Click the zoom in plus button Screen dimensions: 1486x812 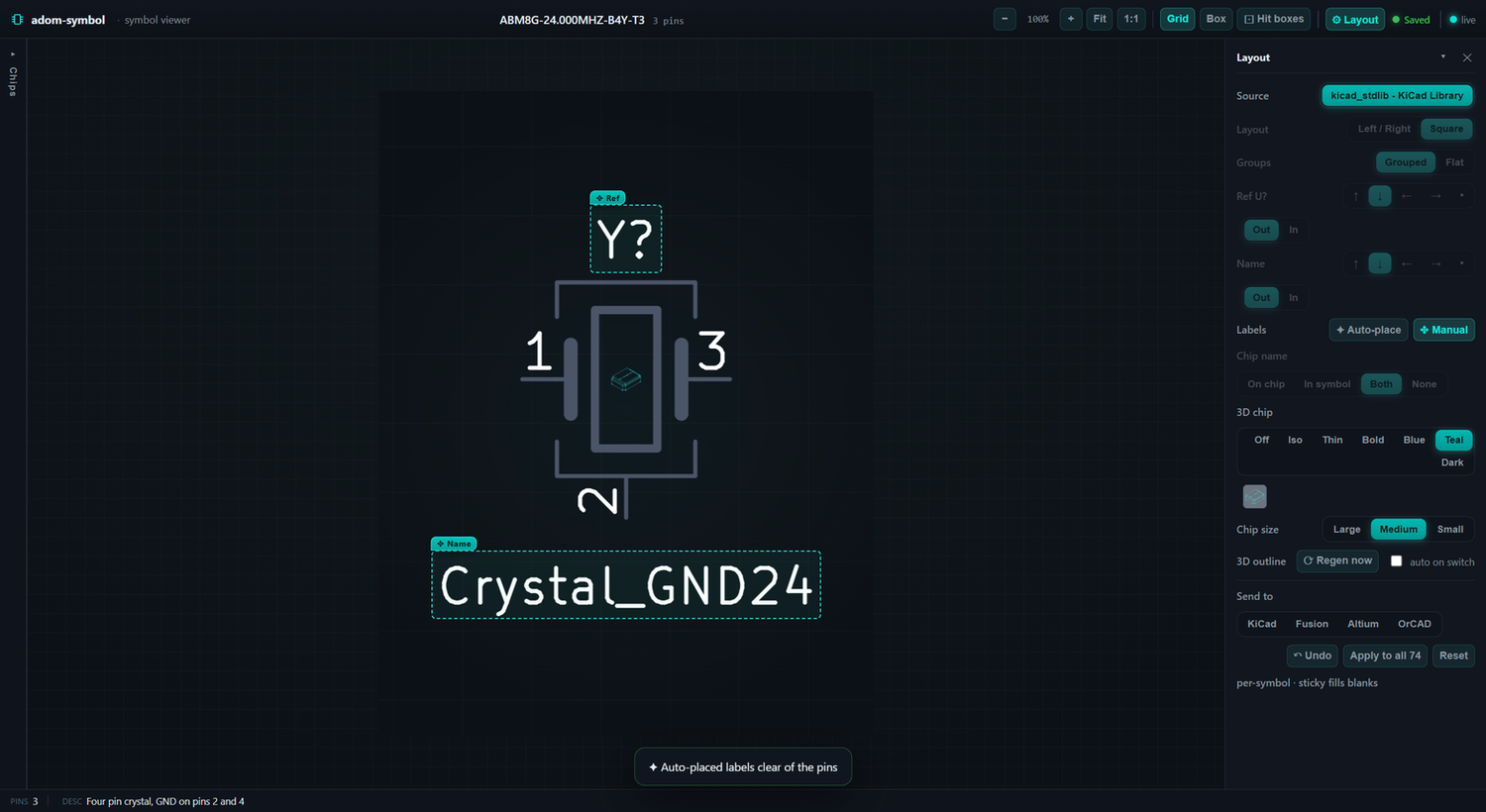coord(1071,19)
